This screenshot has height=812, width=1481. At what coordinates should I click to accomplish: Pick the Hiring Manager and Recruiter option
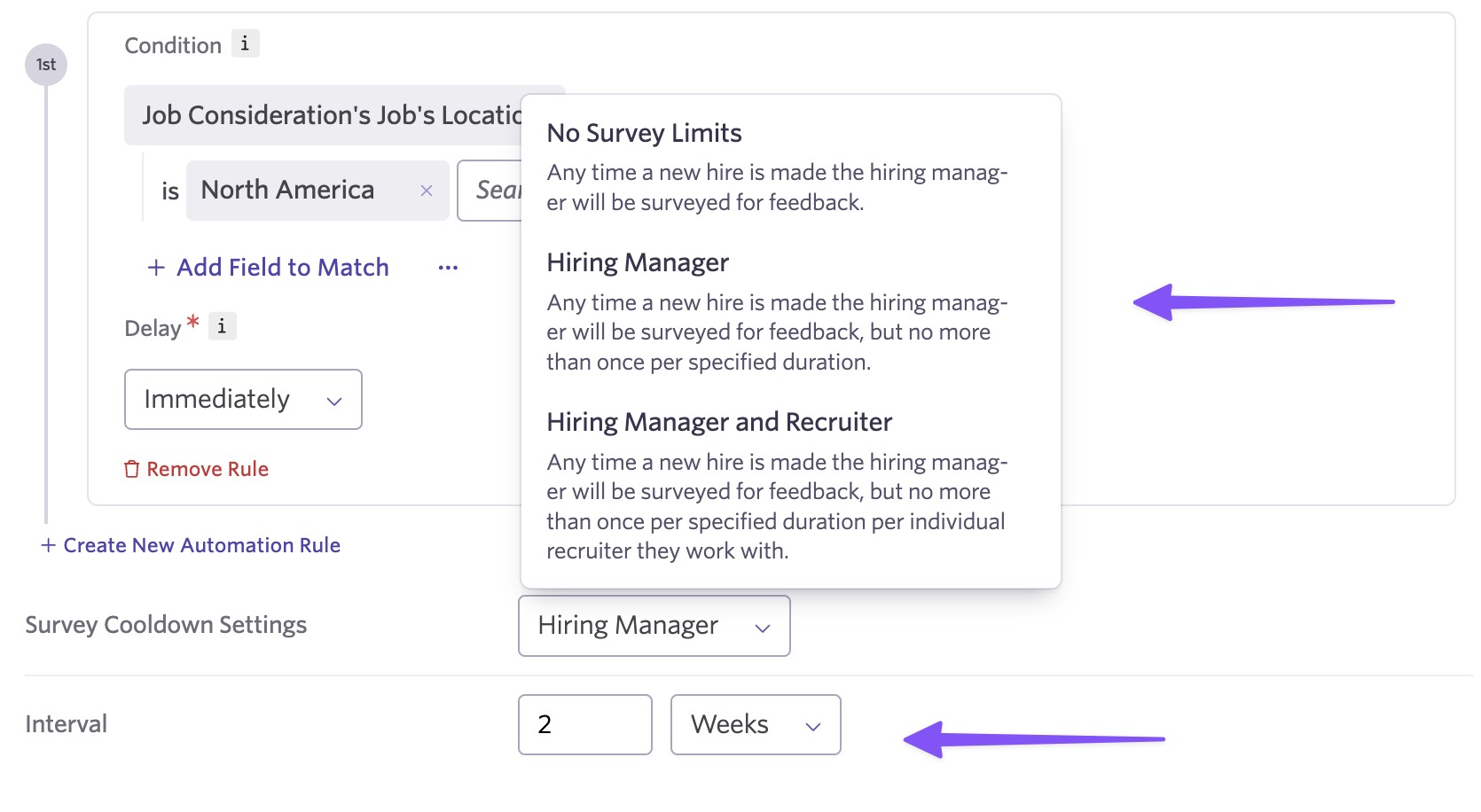(x=719, y=422)
